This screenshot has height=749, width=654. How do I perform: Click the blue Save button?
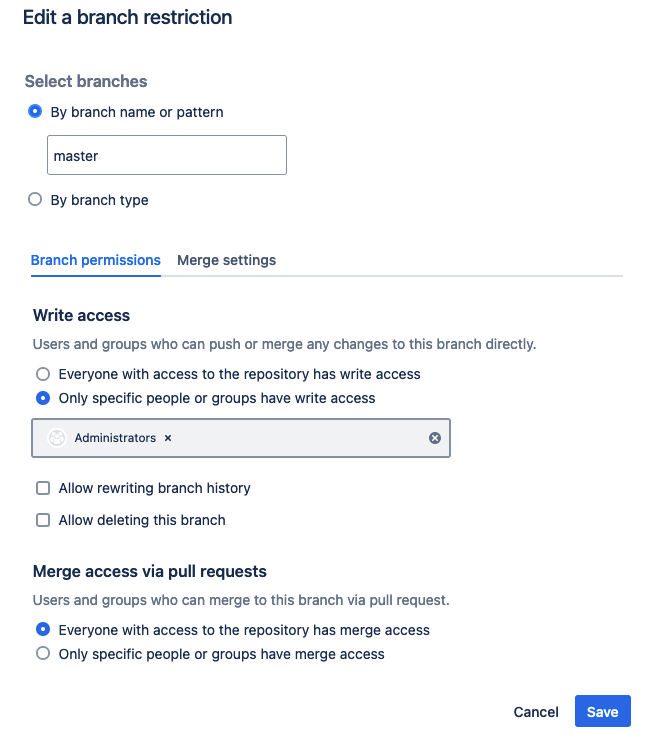pyautogui.click(x=602, y=712)
